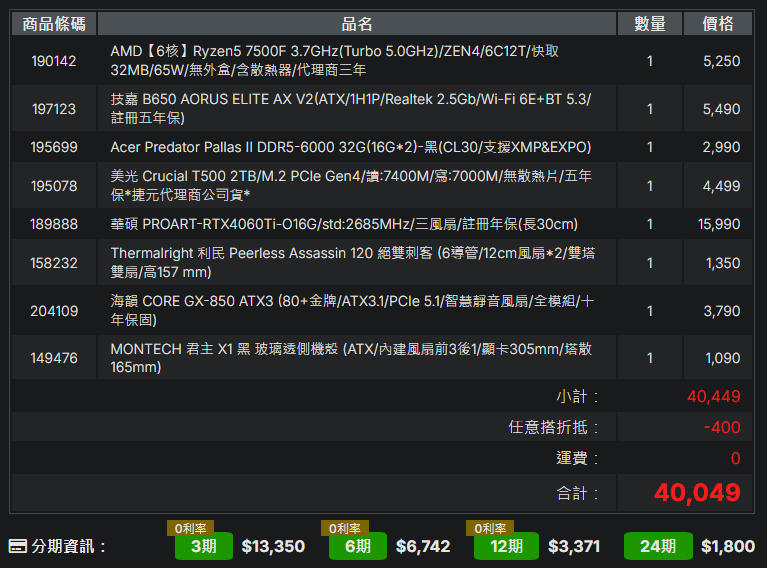Choose the 24期 installment option
Screen dimensions: 767x568
pyautogui.click(x=658, y=546)
